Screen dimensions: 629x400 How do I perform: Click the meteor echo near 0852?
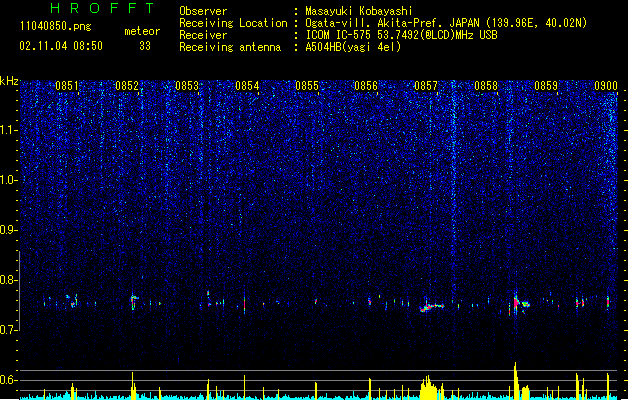pos(134,302)
